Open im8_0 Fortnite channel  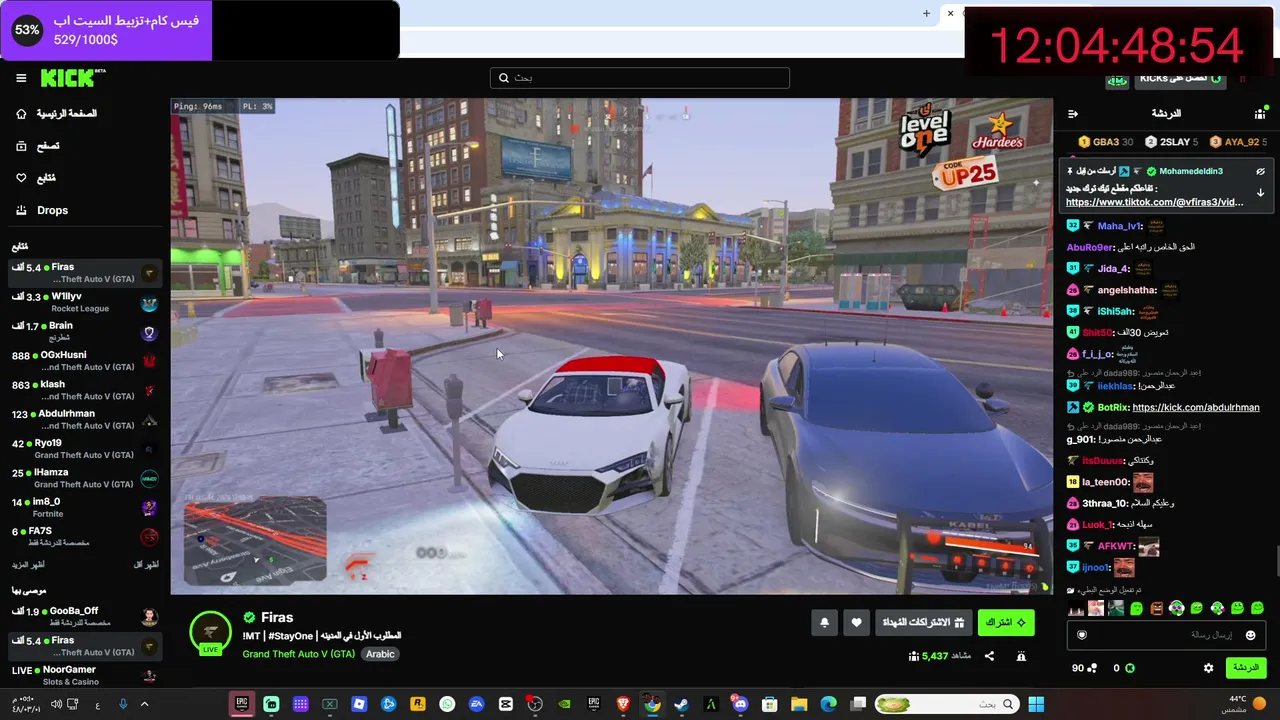tap(85, 507)
